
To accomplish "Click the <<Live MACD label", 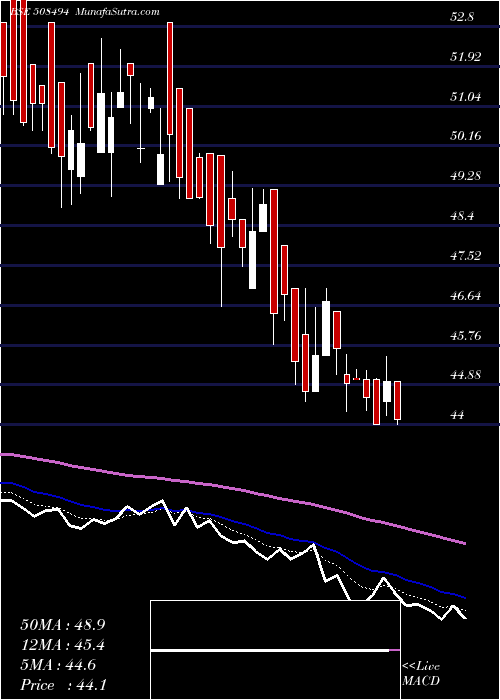I will (x=421, y=674).
